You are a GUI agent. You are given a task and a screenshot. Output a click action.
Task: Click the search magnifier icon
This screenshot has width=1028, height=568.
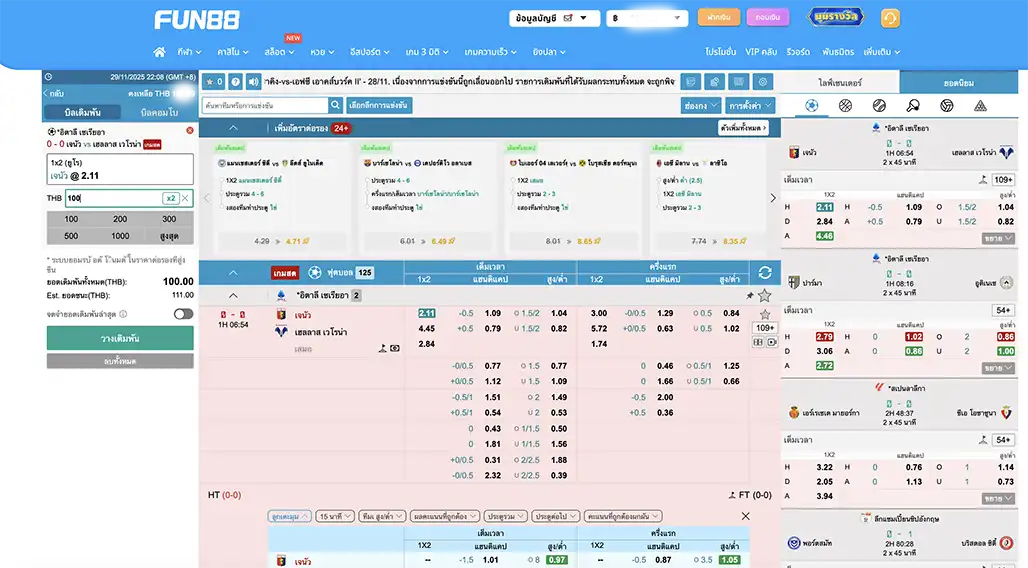click(x=335, y=105)
